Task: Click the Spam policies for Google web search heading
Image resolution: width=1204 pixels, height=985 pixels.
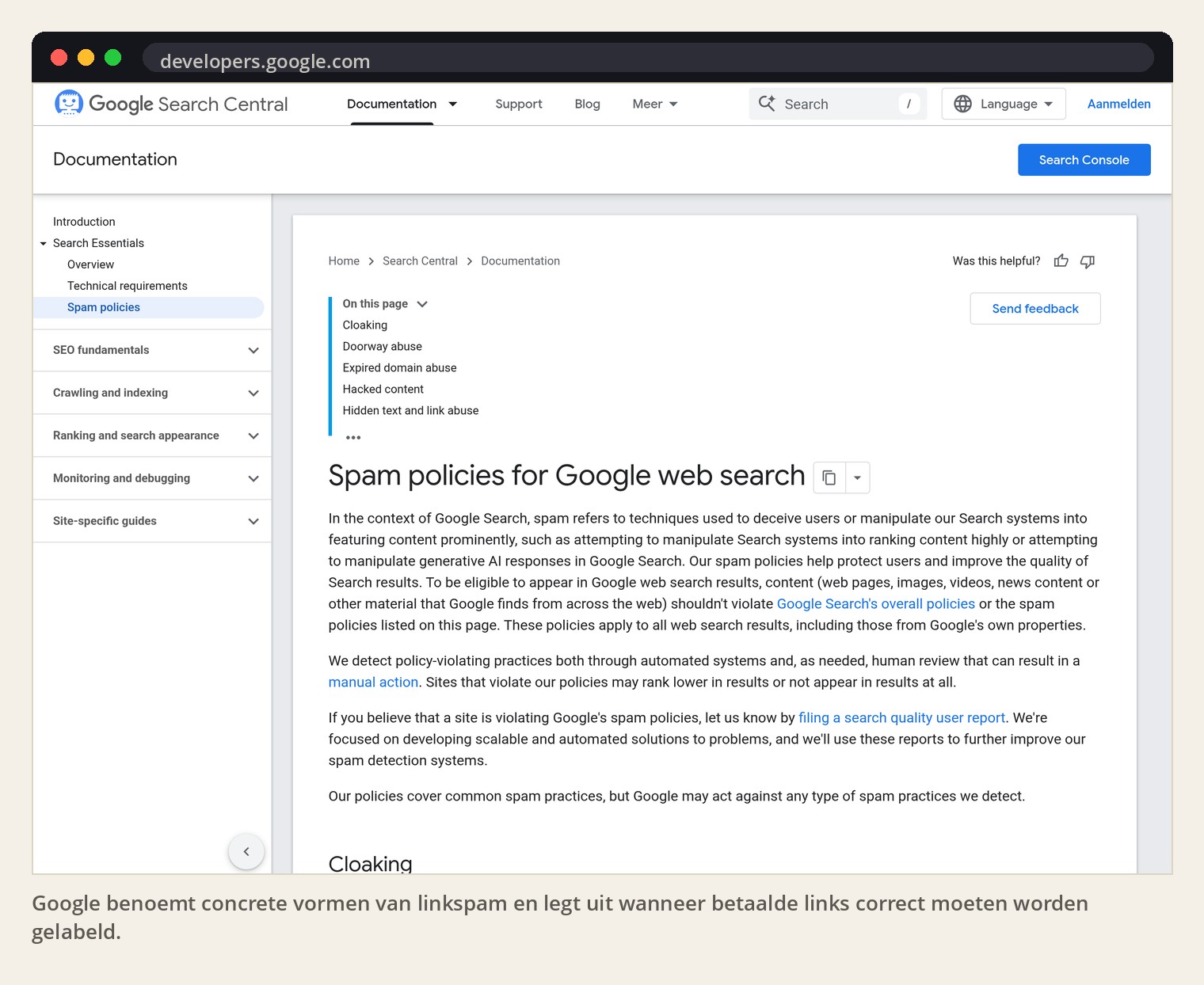Action: tap(566, 476)
